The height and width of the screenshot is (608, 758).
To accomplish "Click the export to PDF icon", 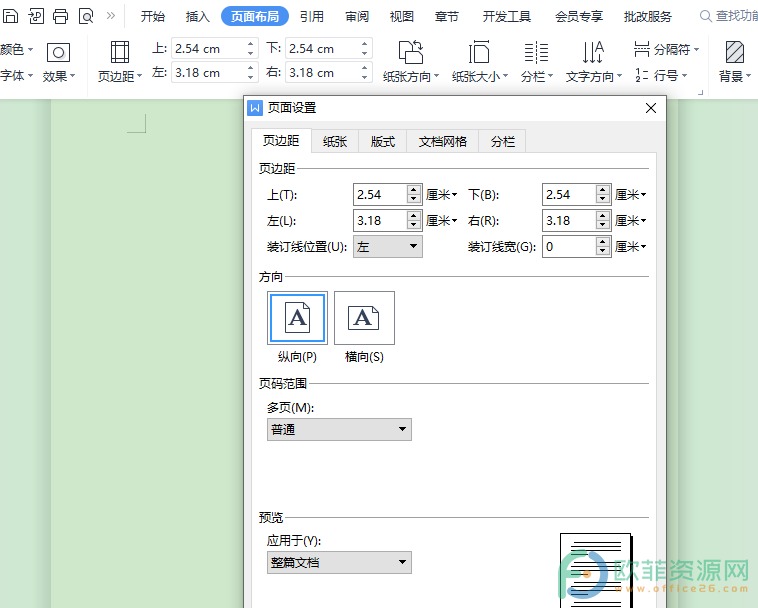I will point(36,16).
